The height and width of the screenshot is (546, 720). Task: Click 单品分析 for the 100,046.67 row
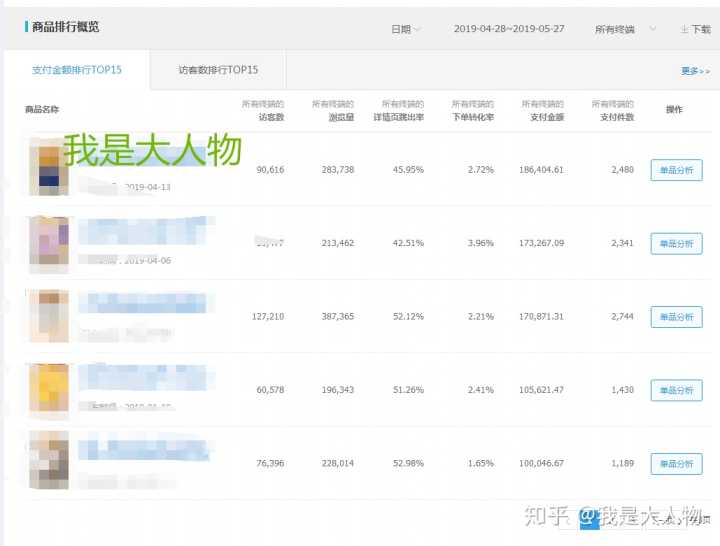pyautogui.click(x=676, y=464)
